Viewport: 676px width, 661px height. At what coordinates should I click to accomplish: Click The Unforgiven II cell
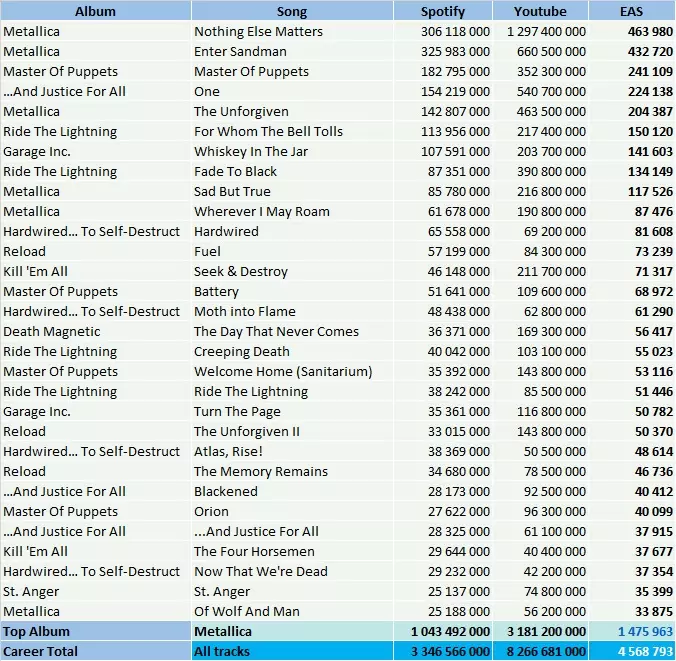click(292, 432)
